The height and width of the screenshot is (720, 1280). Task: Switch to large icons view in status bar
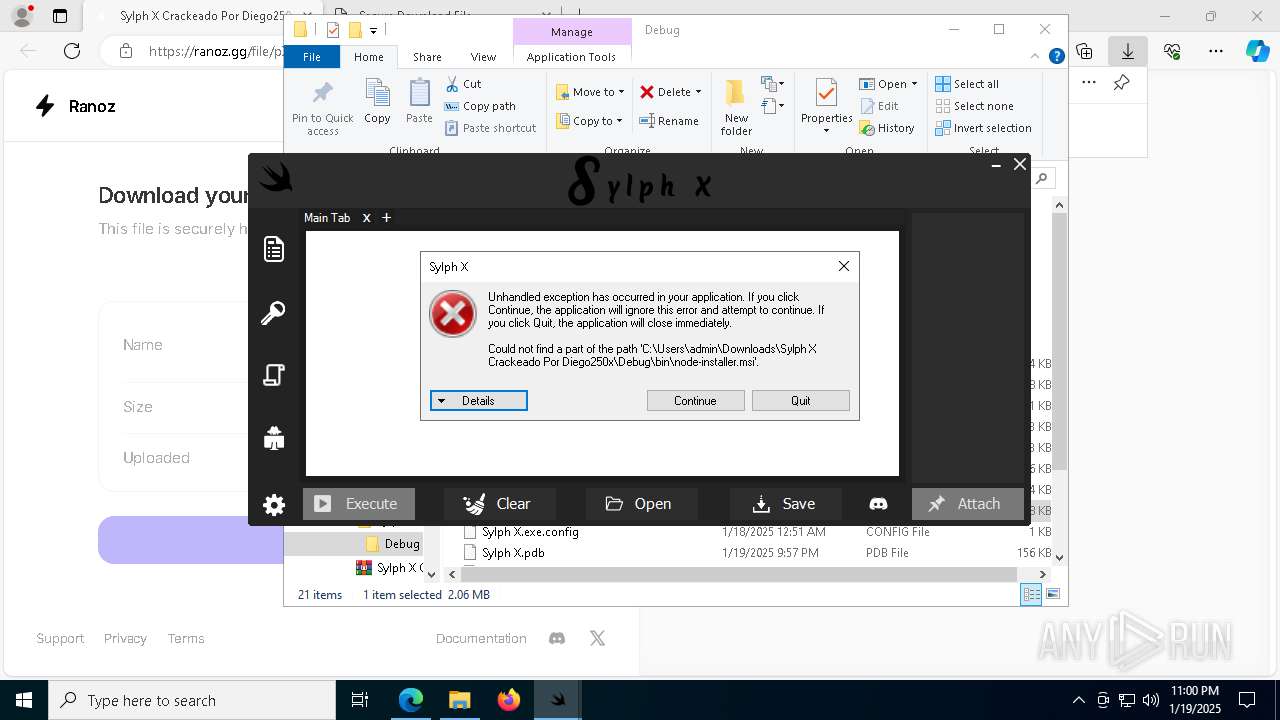coord(1052,595)
